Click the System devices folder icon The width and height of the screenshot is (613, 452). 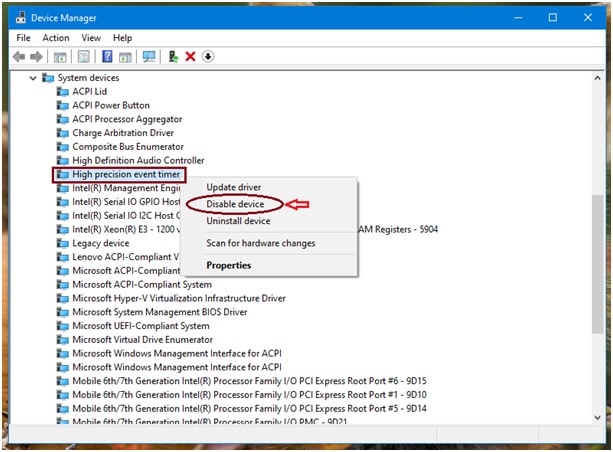coord(48,78)
